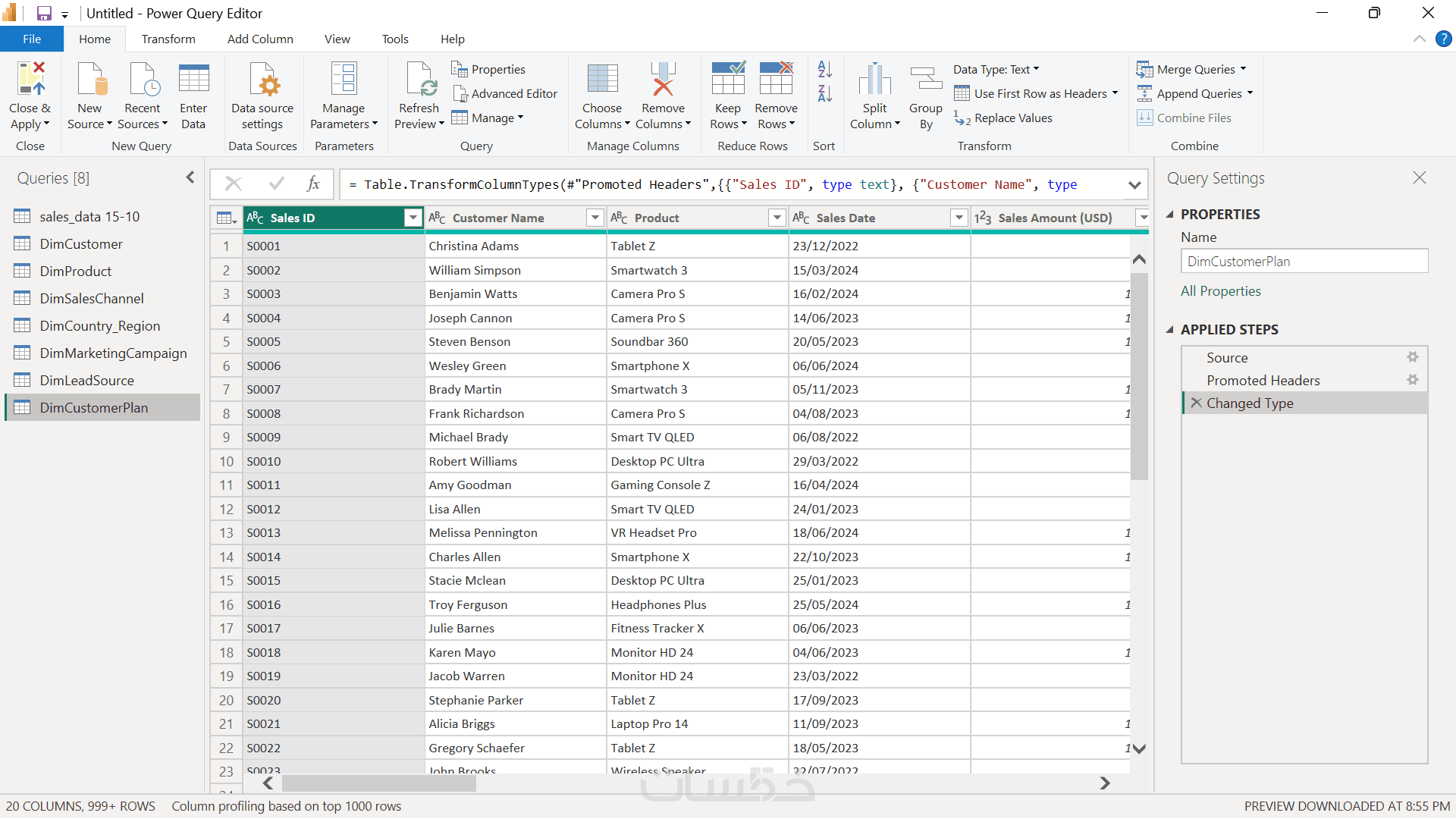Click the Sort ascending icon
The height and width of the screenshot is (819, 1456).
click(x=825, y=70)
